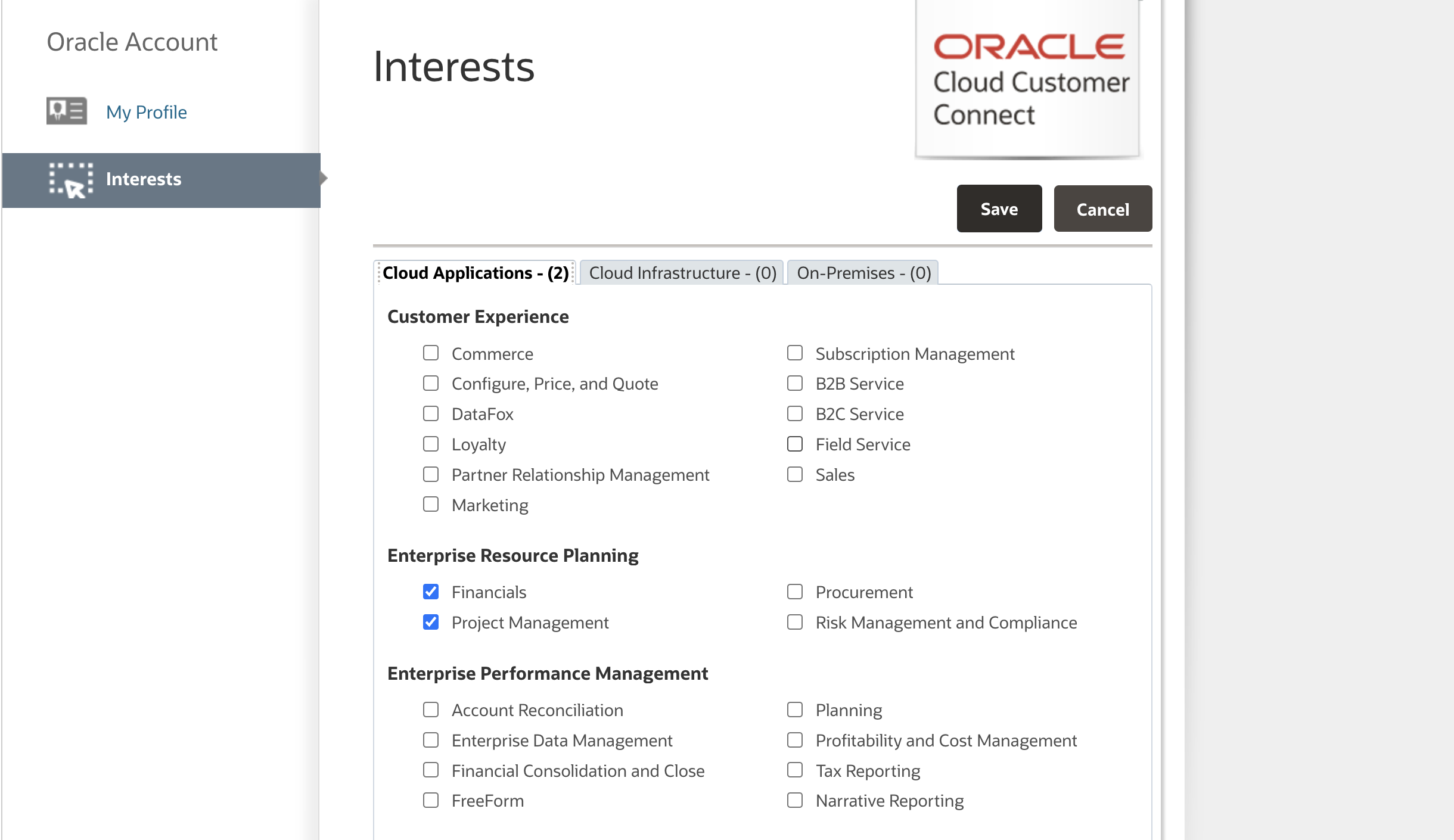The height and width of the screenshot is (840, 1454).
Task: Uncheck the Project Management checkbox
Action: [x=431, y=622]
